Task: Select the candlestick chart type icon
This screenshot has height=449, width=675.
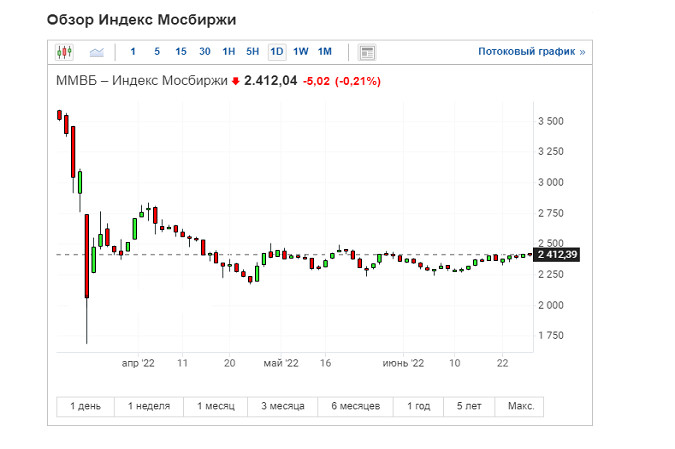Action: pyautogui.click(x=64, y=52)
